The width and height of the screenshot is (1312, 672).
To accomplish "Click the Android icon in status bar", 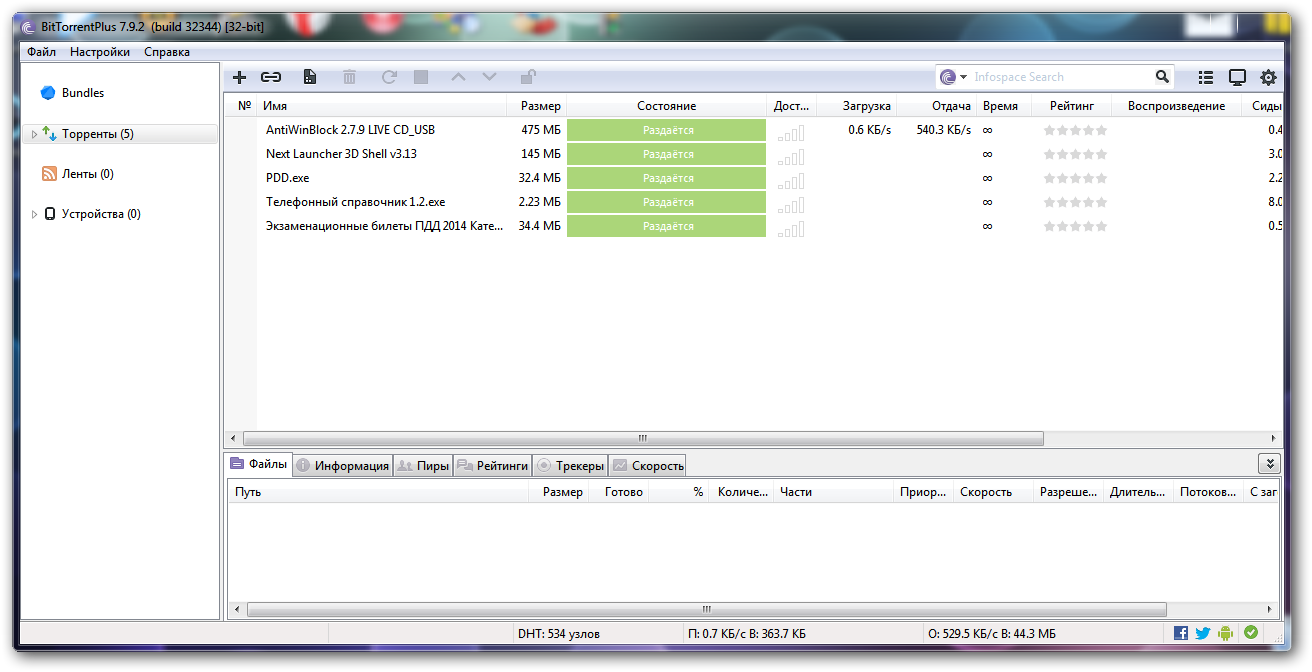I will [x=1226, y=633].
